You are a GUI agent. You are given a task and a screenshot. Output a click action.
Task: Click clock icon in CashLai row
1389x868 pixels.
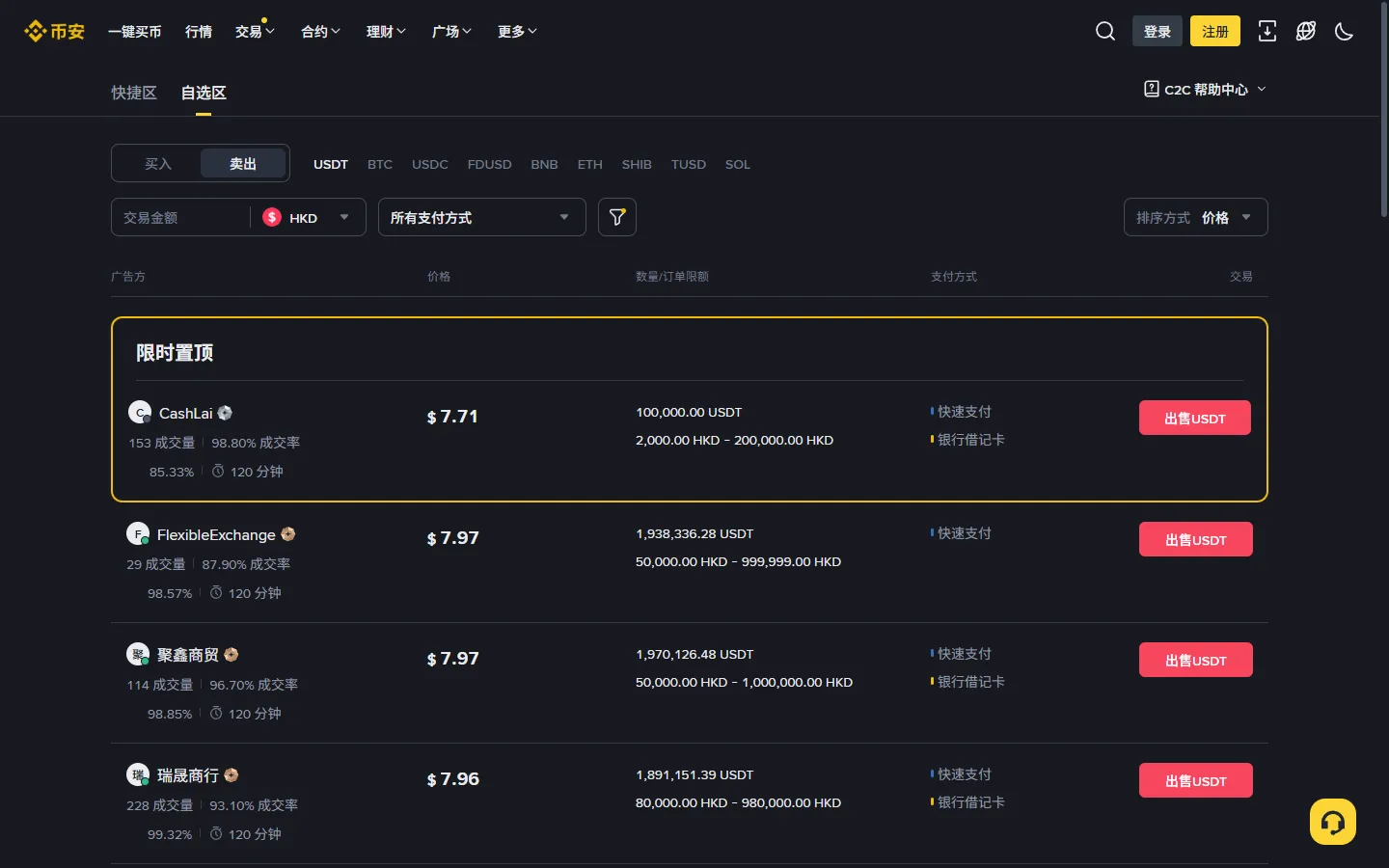pos(218,471)
